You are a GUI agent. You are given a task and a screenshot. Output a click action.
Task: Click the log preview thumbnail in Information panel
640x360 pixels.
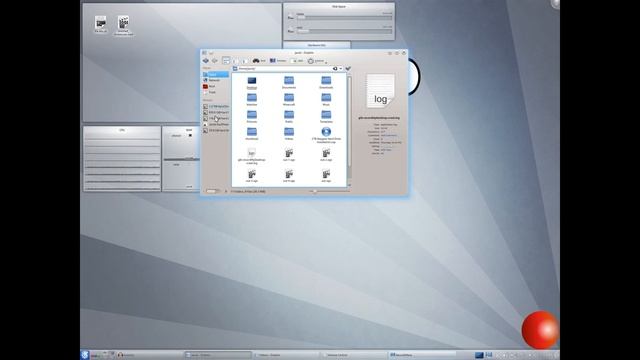(x=380, y=91)
